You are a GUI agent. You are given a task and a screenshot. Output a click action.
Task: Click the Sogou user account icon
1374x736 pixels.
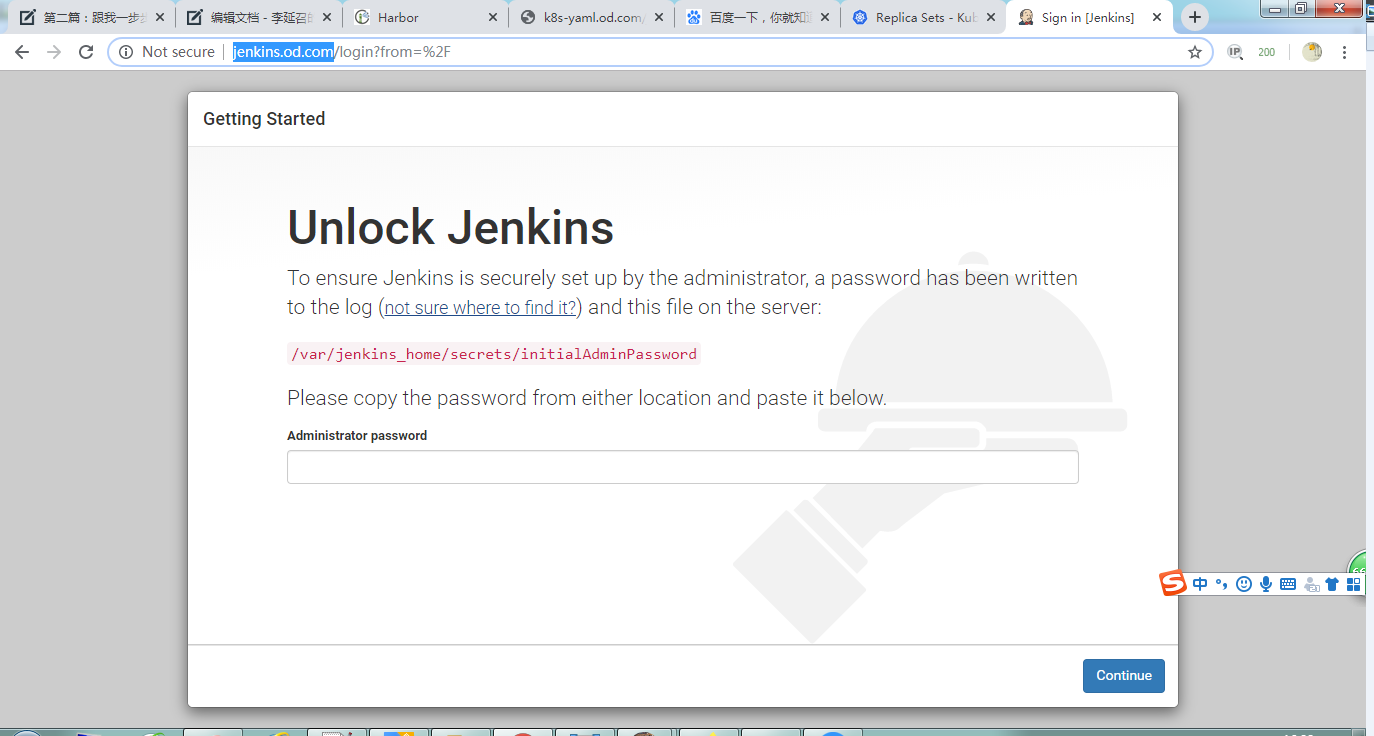pyautogui.click(x=1311, y=584)
